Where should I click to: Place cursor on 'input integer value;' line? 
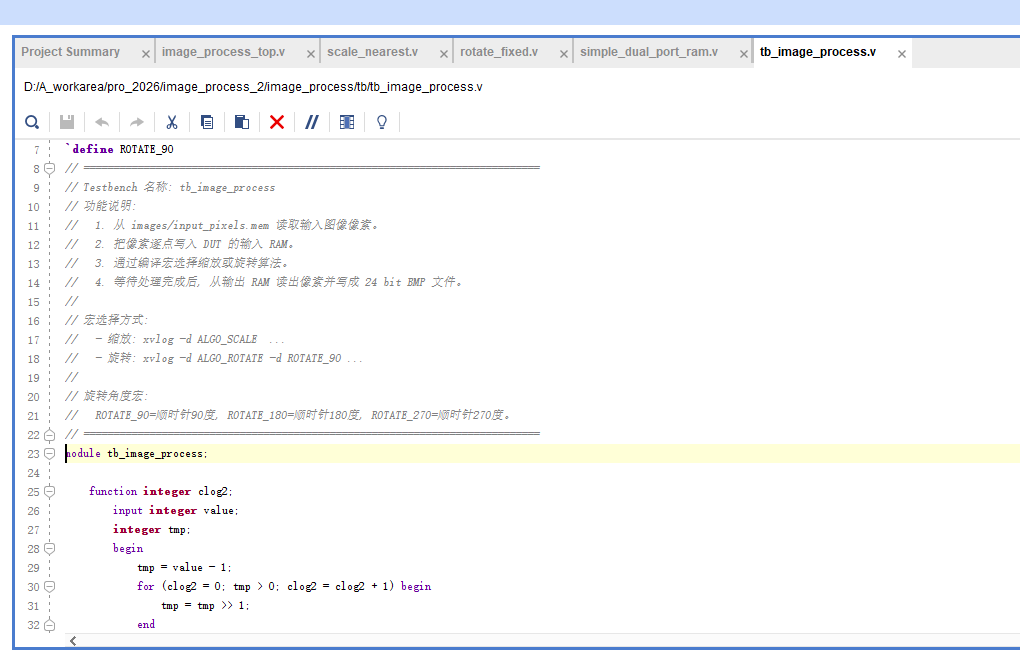pos(176,511)
